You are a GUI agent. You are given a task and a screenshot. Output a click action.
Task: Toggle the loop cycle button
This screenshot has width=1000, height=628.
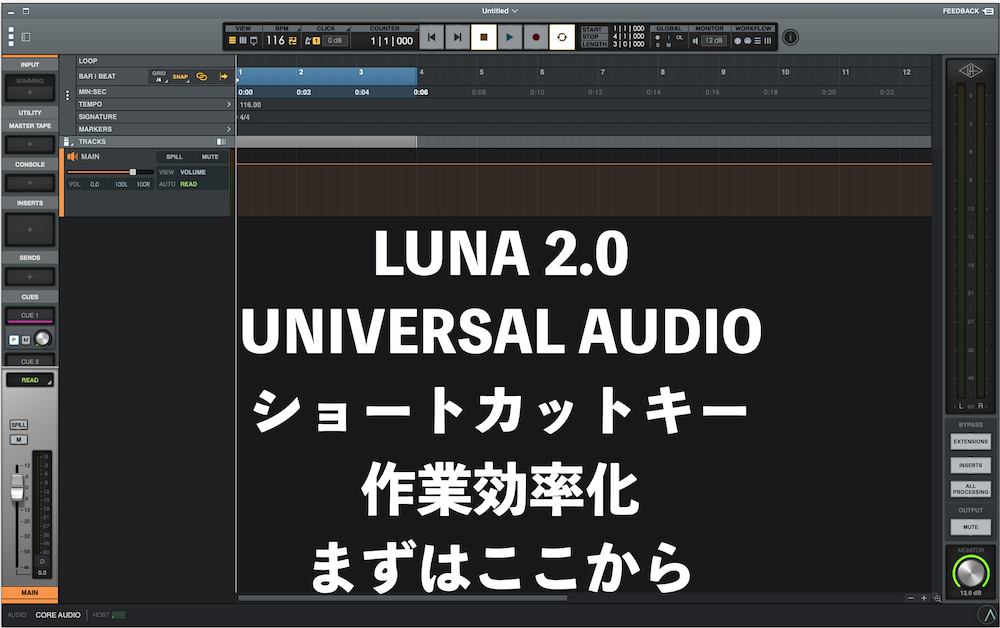coord(562,38)
